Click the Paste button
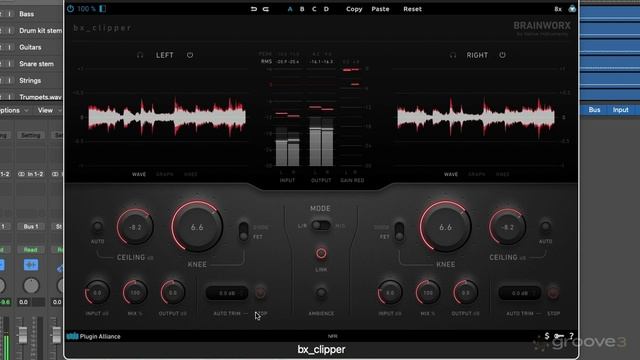The width and height of the screenshot is (640, 360). (x=380, y=9)
